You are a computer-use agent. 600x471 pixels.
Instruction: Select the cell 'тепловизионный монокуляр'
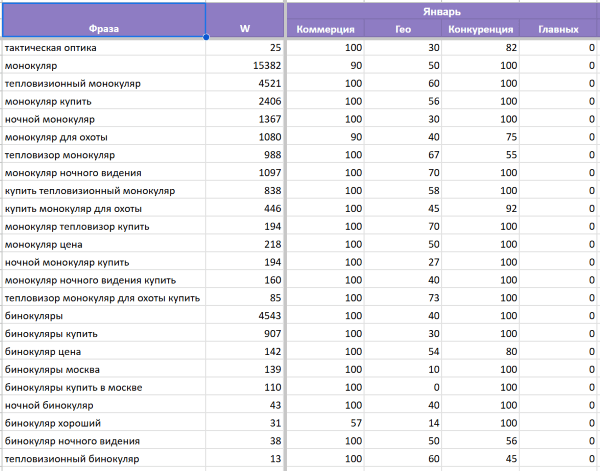(x=104, y=83)
